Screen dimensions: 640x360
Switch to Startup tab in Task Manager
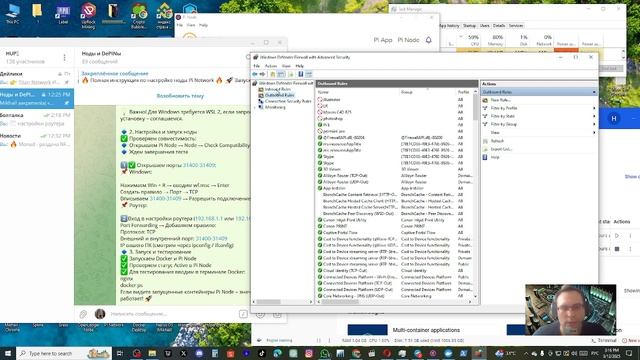469,25
